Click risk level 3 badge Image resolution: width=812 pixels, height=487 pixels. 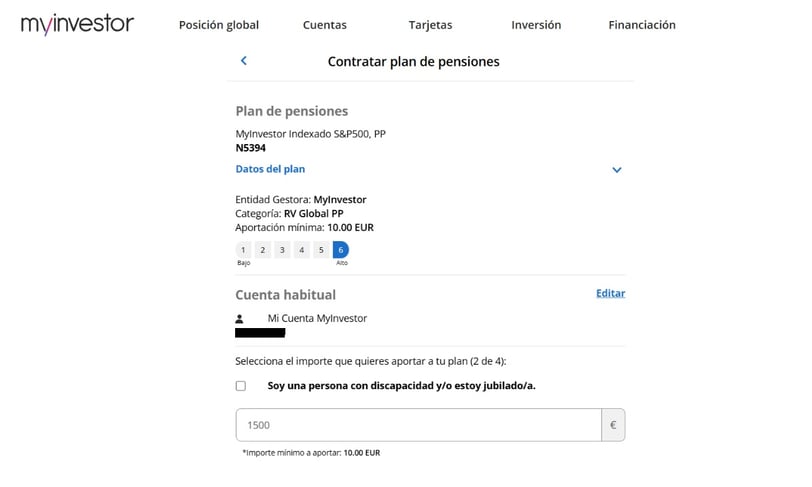(x=282, y=250)
